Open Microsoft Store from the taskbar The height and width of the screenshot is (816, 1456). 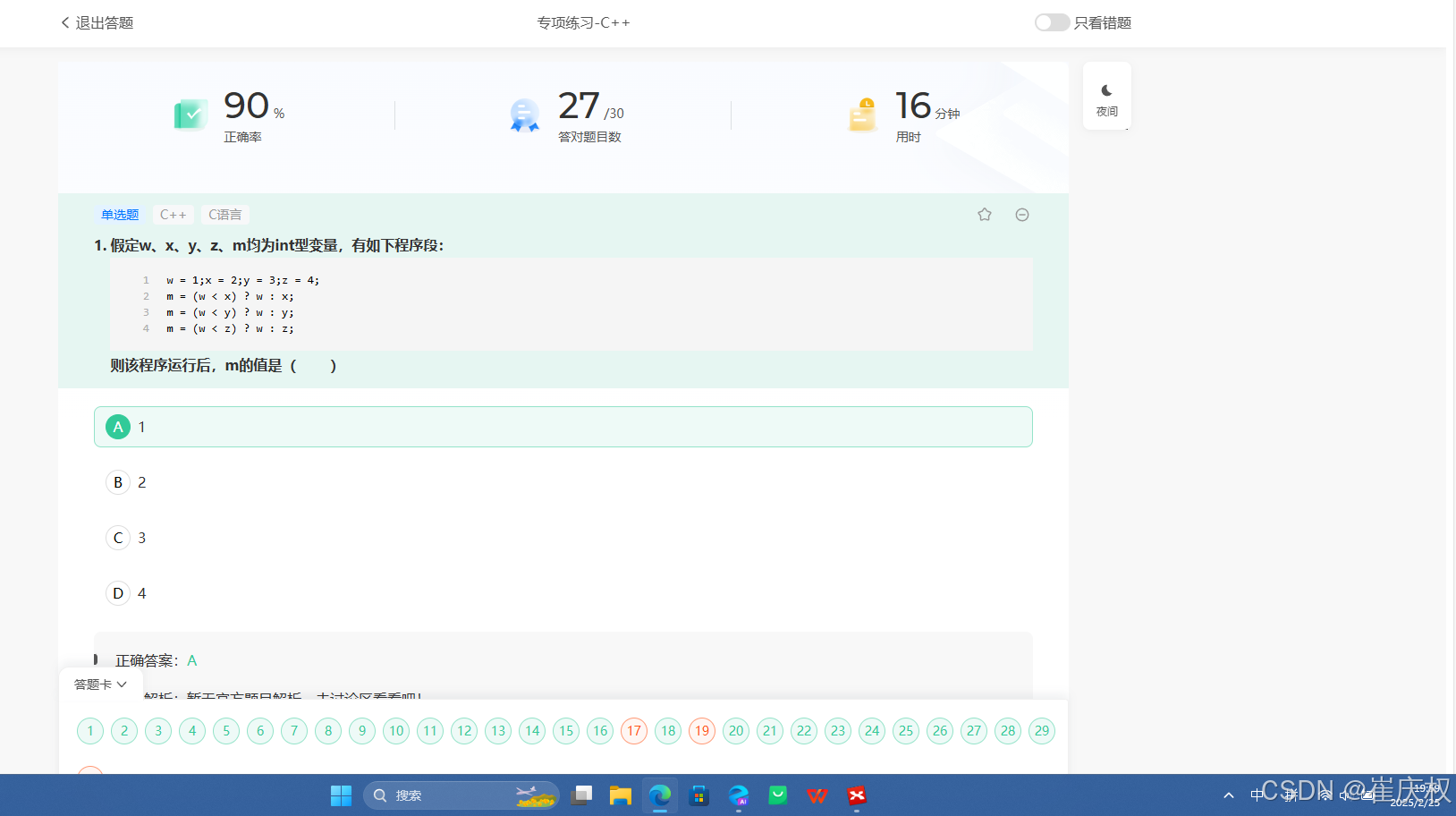pos(699,795)
